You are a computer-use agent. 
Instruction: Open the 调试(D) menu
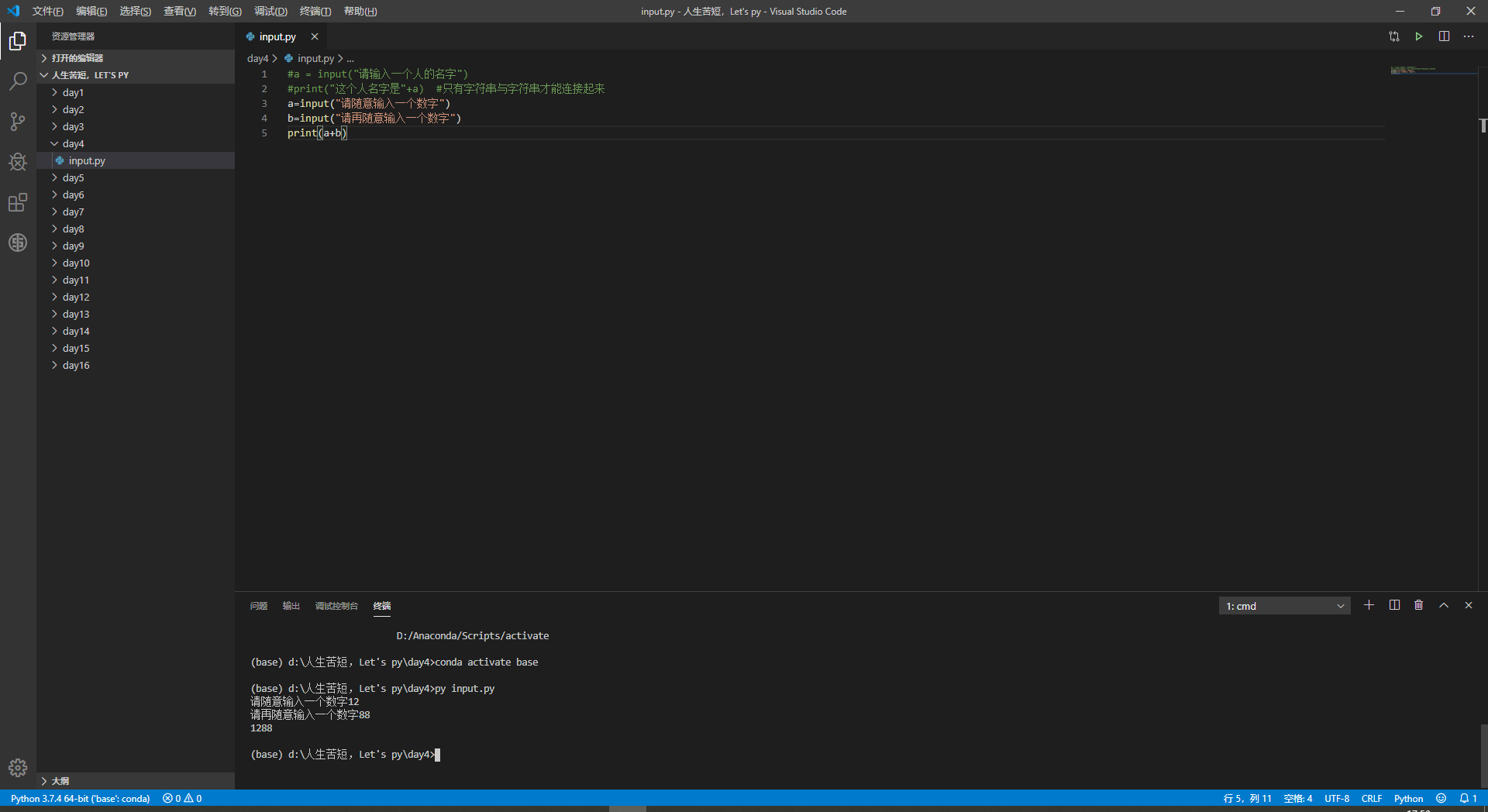pyautogui.click(x=270, y=11)
